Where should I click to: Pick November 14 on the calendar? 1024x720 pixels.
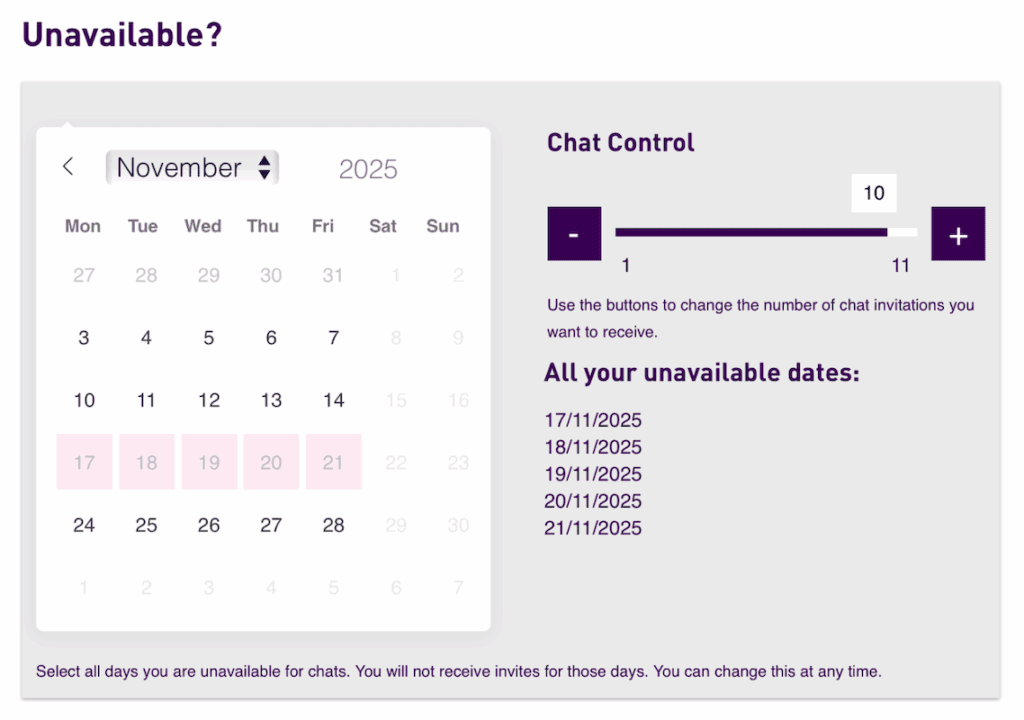pyautogui.click(x=333, y=400)
